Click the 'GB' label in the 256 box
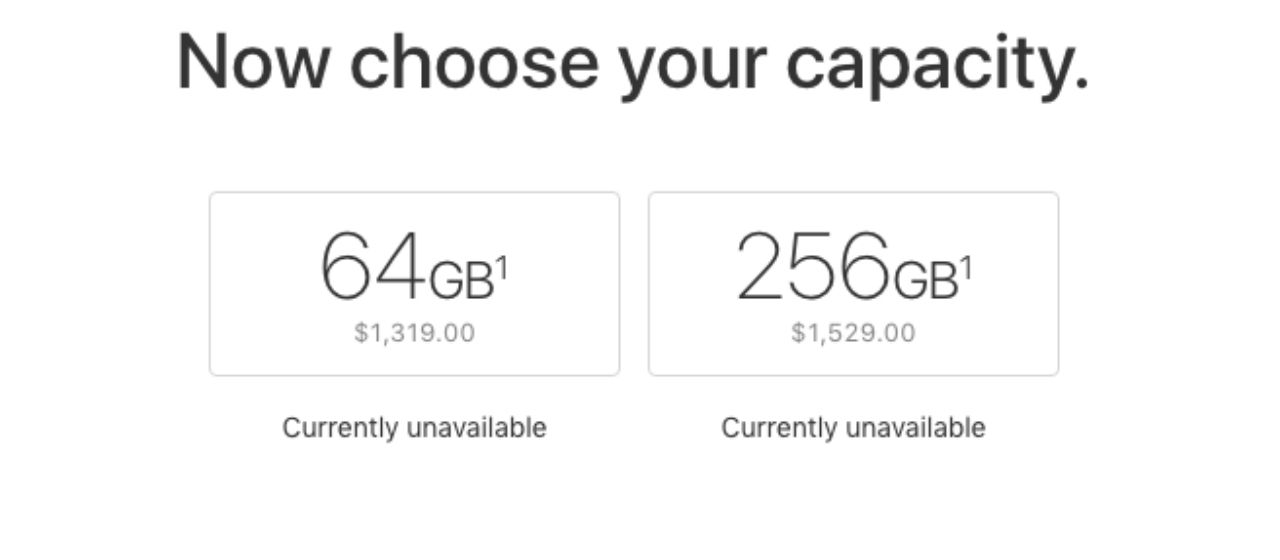 [925, 283]
